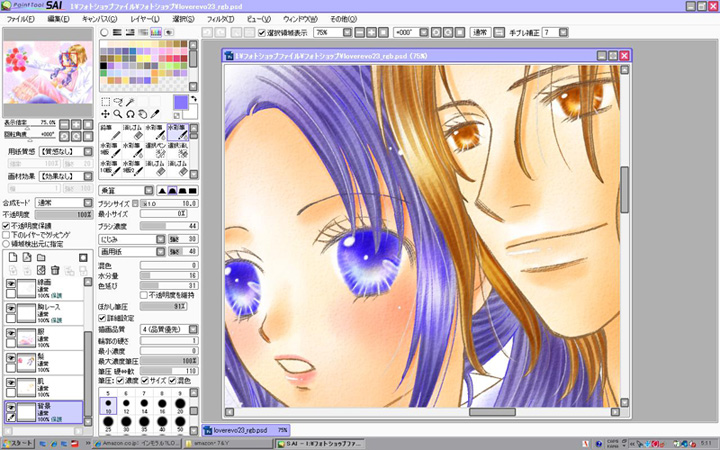Image resolution: width=720 pixels, height=450 pixels.
Task: Open the 画材効果 effect dropdown
Action: (x=65, y=176)
